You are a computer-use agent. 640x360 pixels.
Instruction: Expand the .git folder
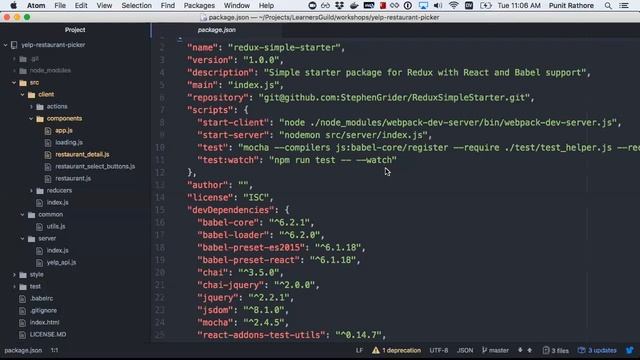tap(14, 59)
